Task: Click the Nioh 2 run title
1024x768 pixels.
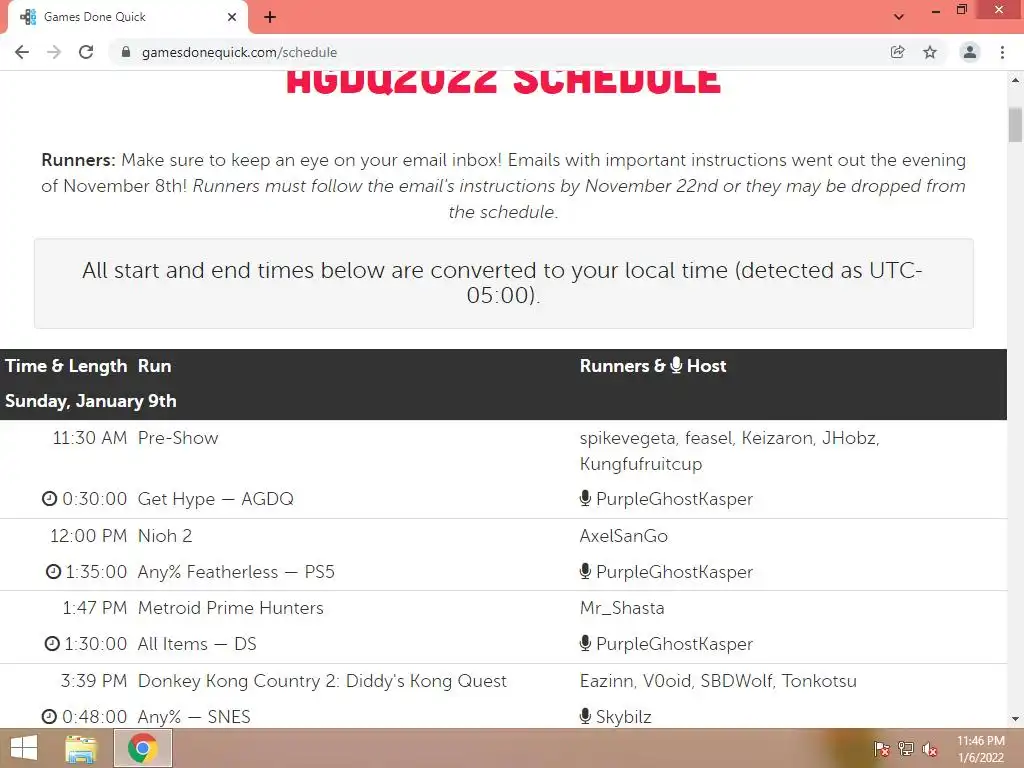Action: (165, 536)
